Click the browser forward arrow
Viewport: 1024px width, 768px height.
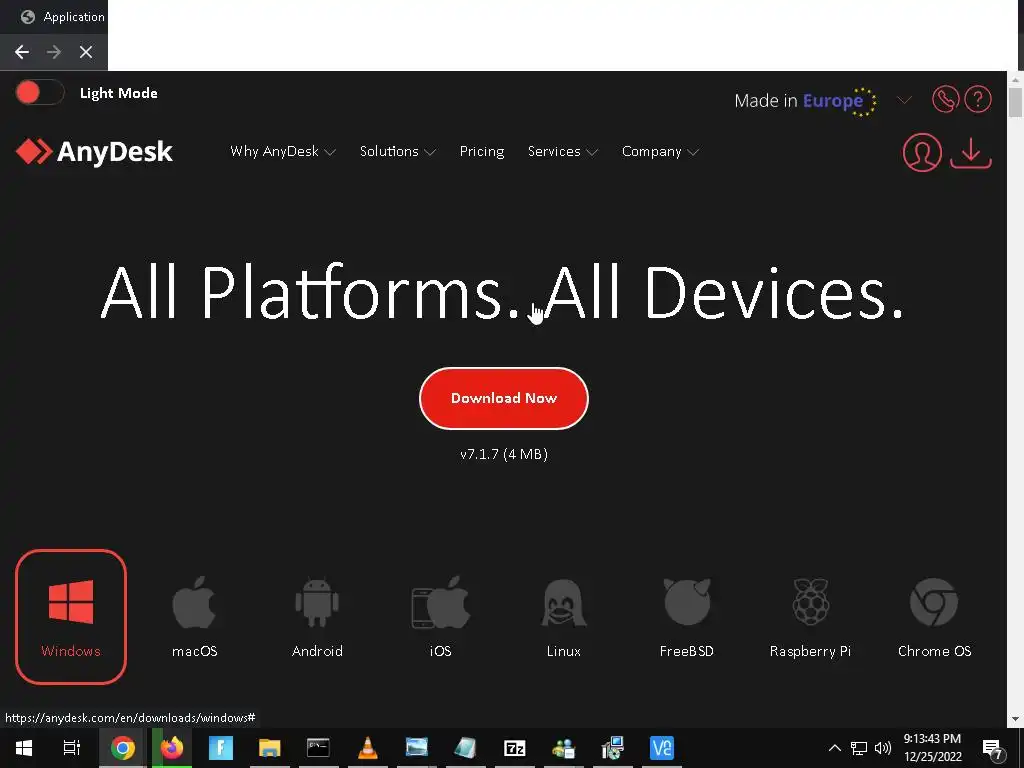54,52
